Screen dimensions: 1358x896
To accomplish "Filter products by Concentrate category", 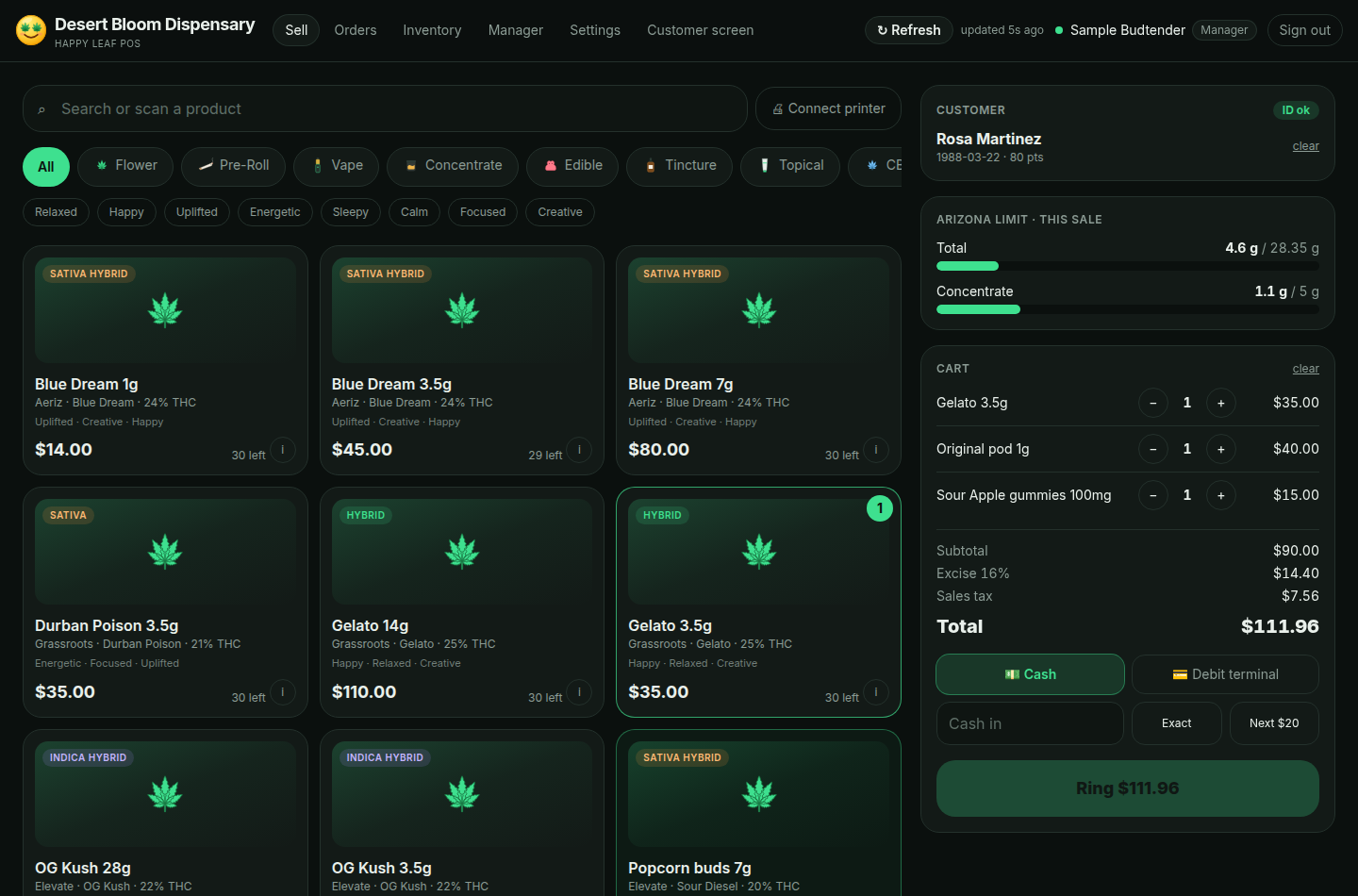I will click(x=453, y=166).
